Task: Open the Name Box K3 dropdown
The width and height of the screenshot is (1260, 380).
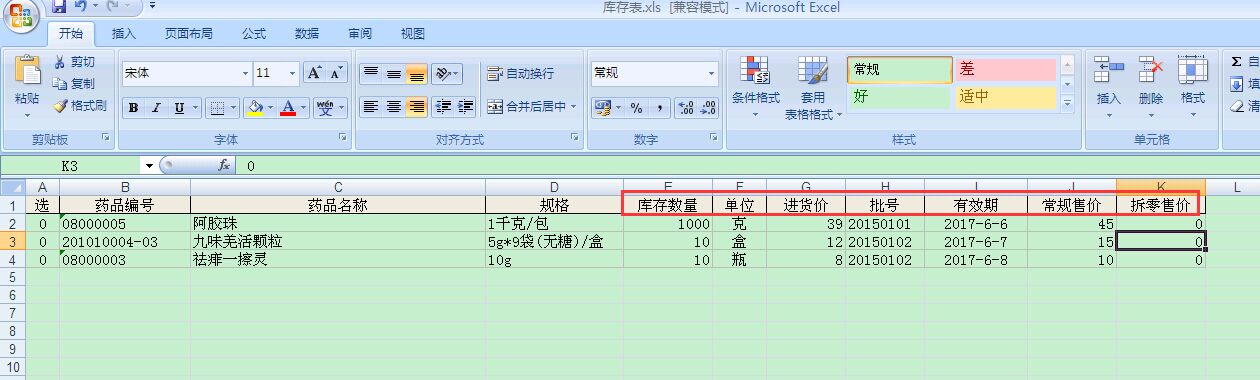Action: coord(149,165)
